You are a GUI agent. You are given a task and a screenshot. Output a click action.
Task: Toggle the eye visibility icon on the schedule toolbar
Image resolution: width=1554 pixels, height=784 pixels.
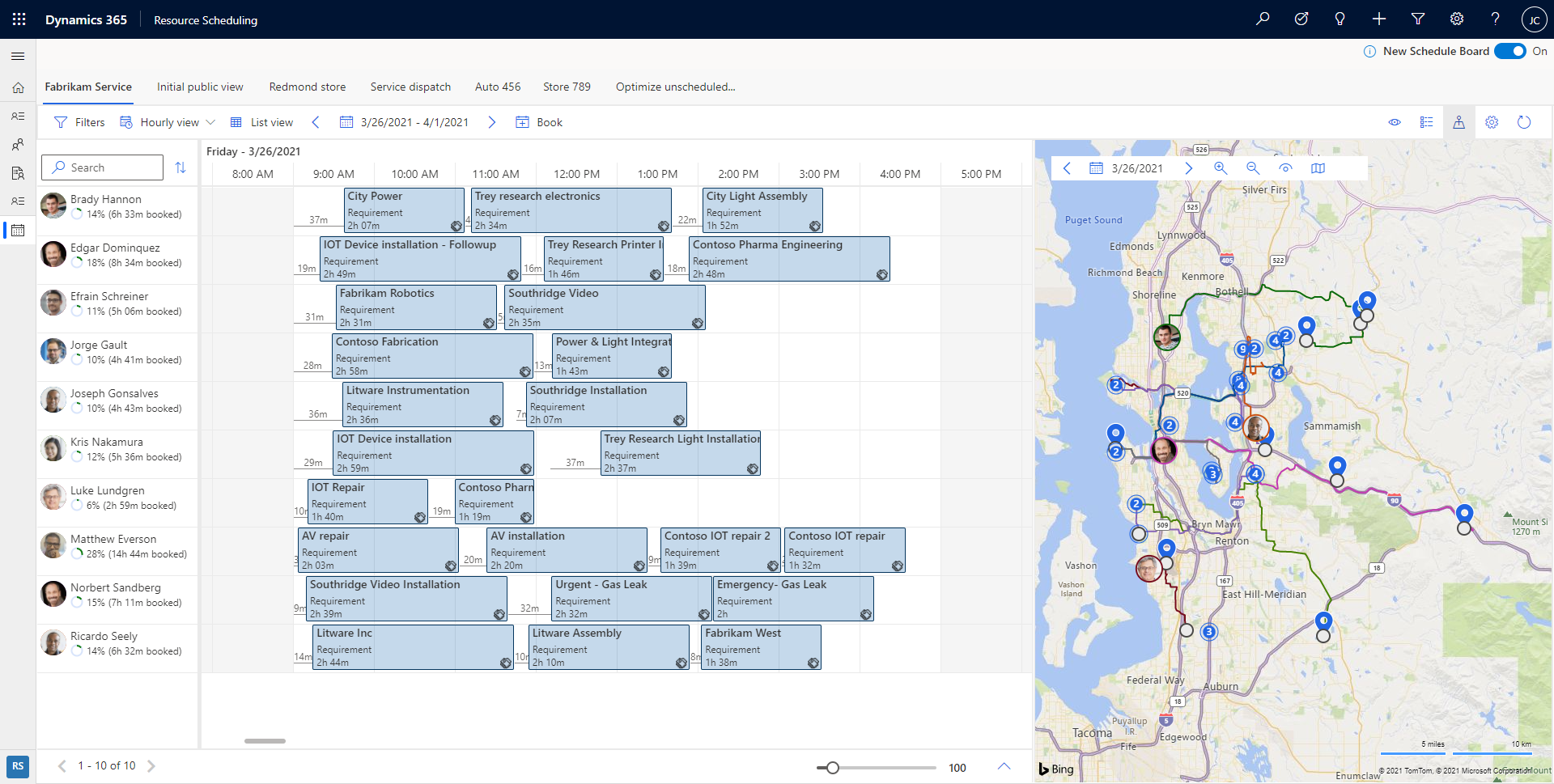click(1395, 122)
